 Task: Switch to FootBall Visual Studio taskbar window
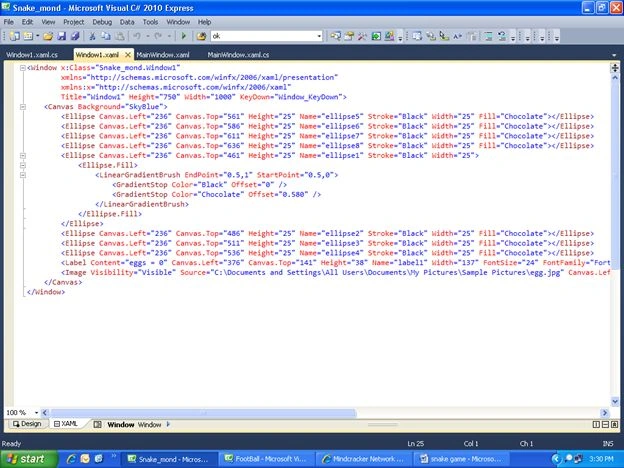(x=267, y=459)
